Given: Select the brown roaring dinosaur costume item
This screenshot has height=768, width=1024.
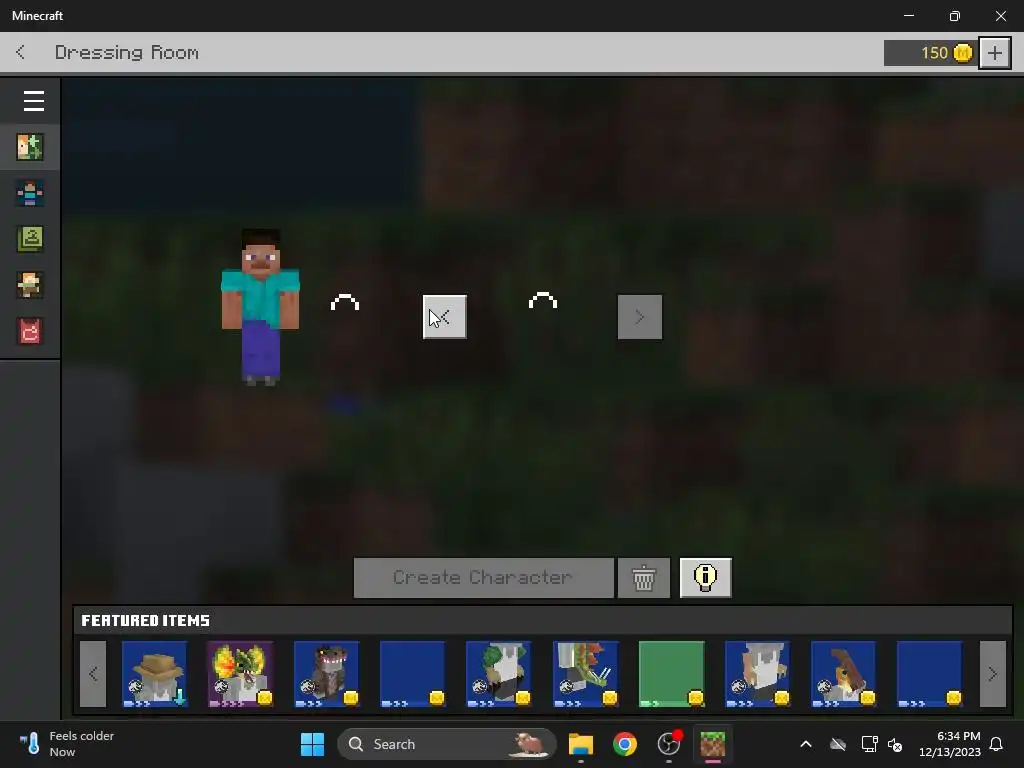Looking at the screenshot, I should tap(327, 674).
